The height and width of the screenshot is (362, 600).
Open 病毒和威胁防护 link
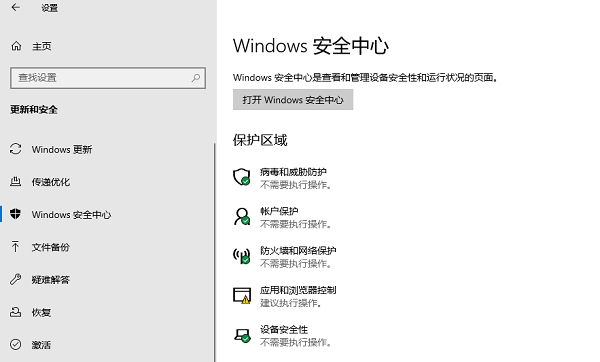coord(293,172)
